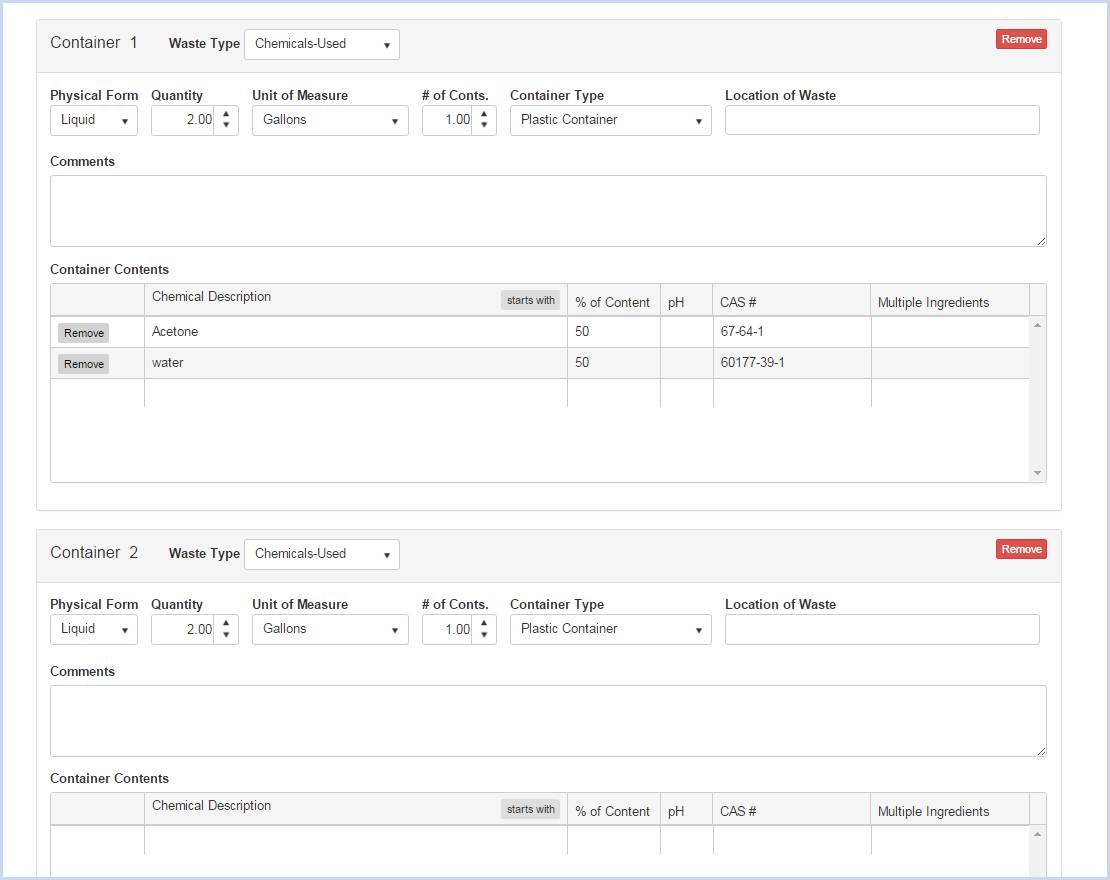Click Acetone's % of Content cell
The image size is (1110, 880).
pos(612,332)
